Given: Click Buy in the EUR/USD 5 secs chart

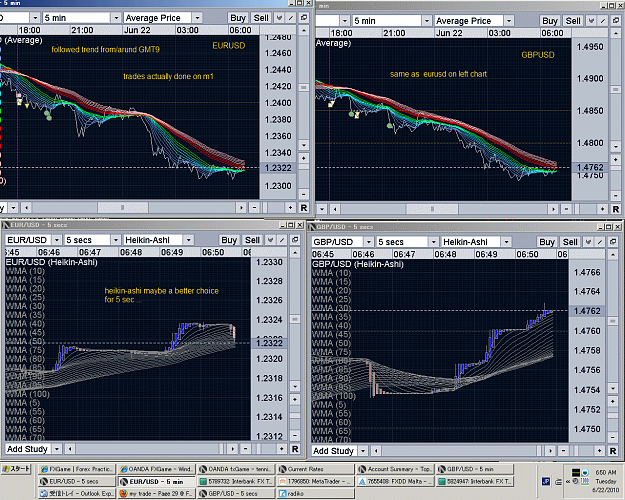Looking at the screenshot, I should point(229,240).
